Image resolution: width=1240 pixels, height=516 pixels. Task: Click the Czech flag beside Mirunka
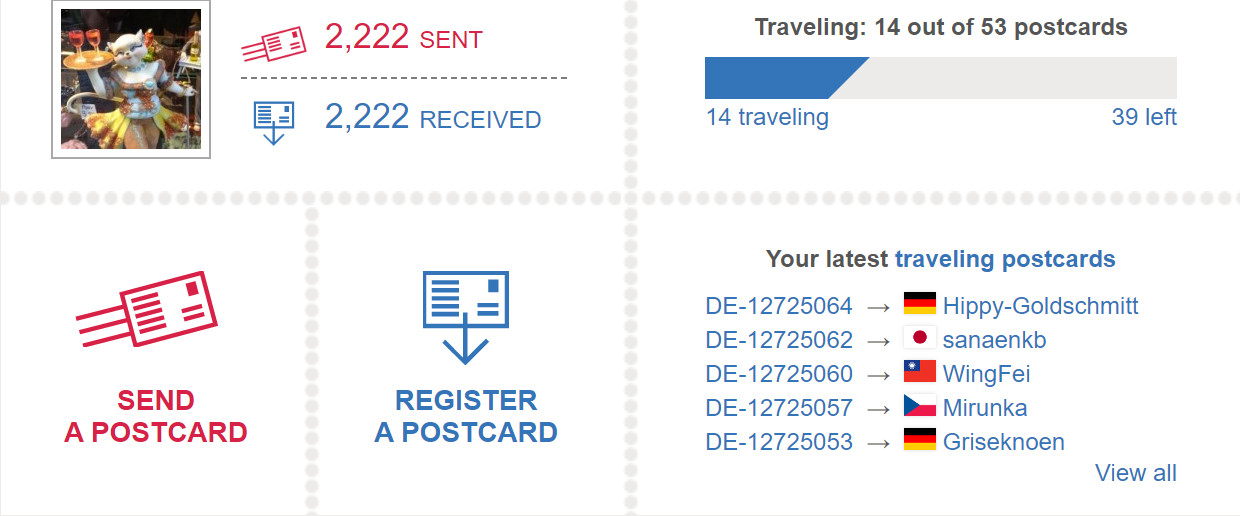click(x=919, y=406)
